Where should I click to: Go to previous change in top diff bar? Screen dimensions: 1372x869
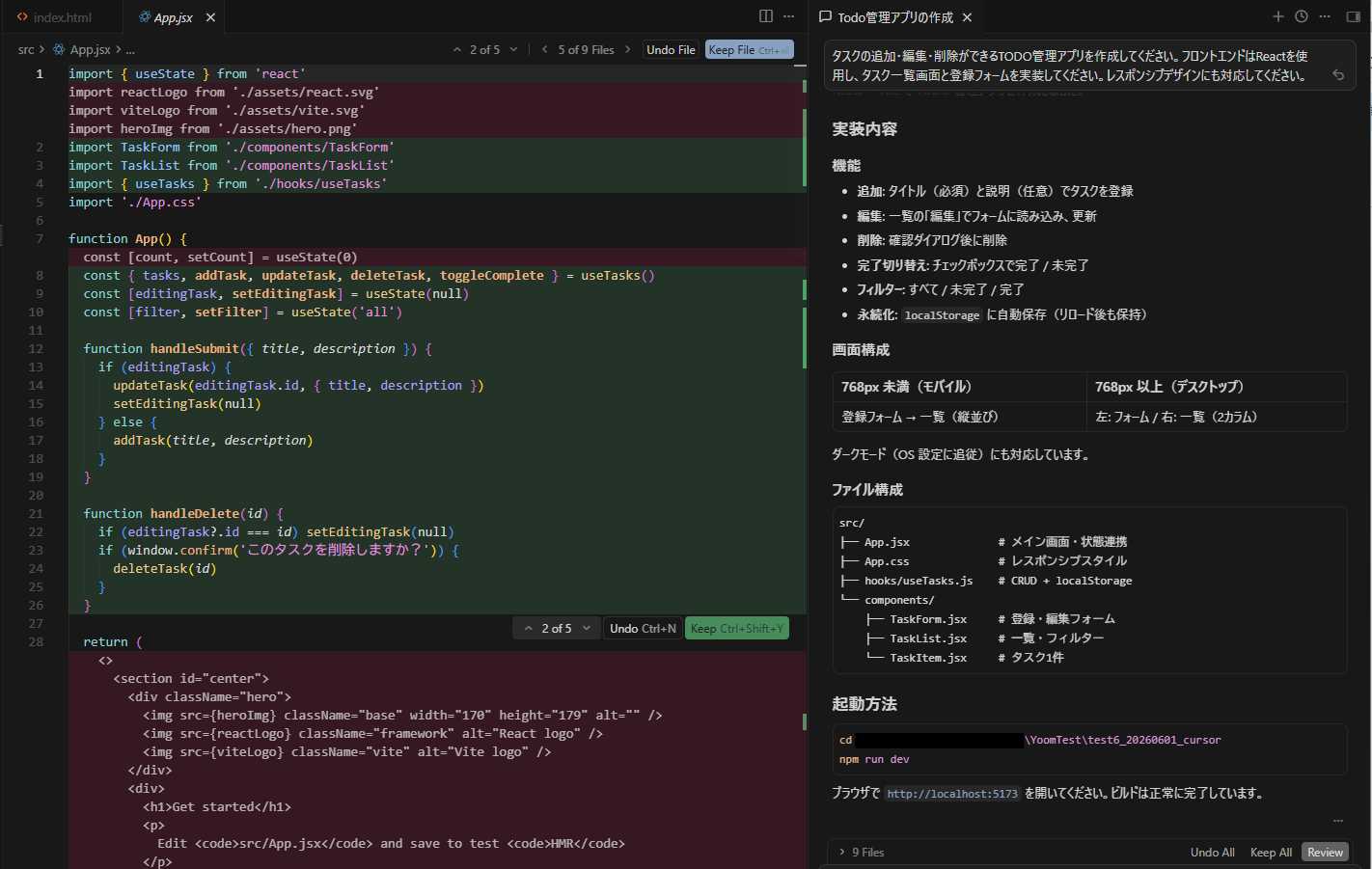(x=457, y=50)
